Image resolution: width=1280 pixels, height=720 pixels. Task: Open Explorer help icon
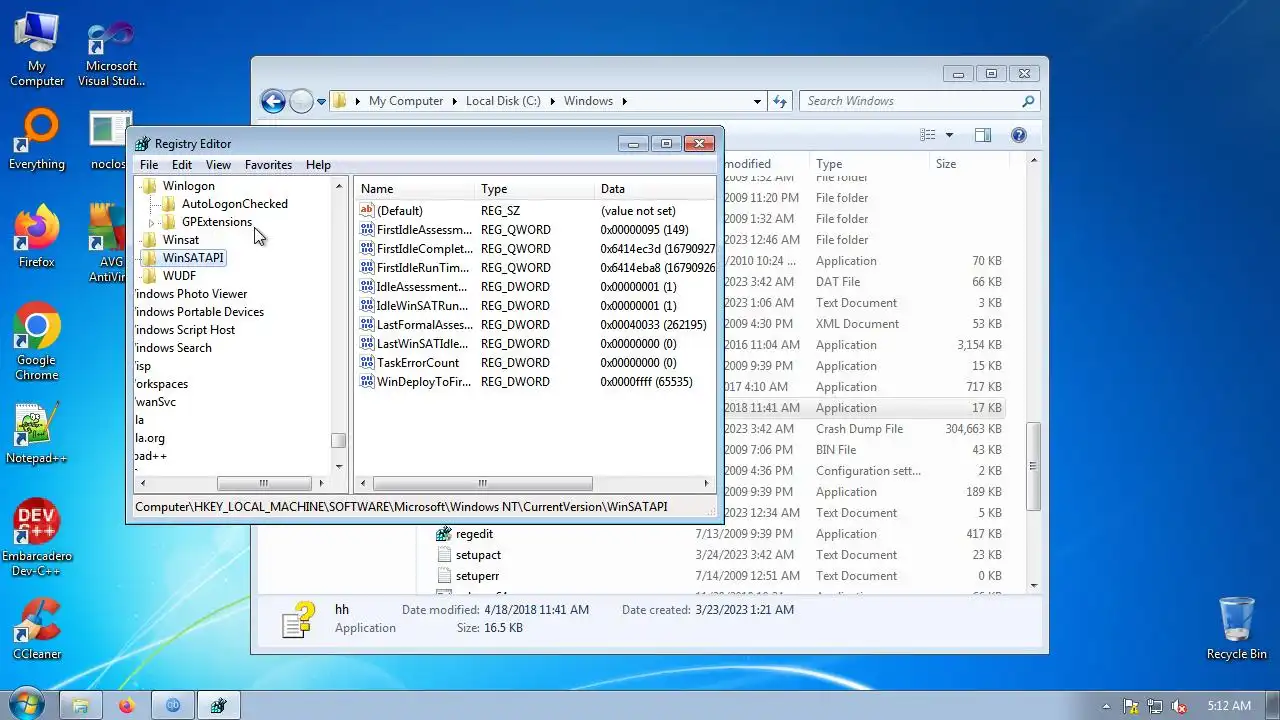click(1019, 135)
